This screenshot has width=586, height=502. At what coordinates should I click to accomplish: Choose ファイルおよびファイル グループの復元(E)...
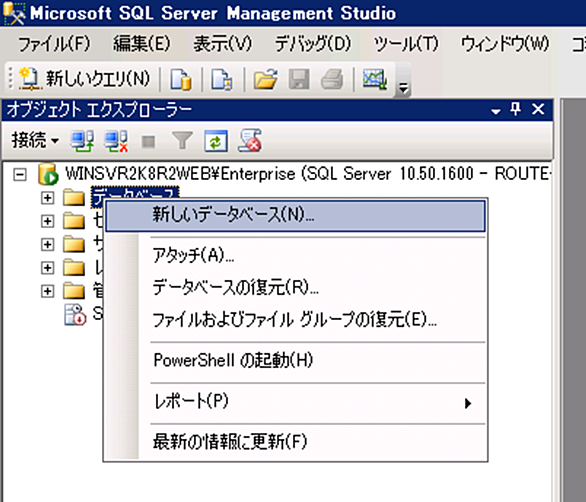pyautogui.click(x=295, y=320)
